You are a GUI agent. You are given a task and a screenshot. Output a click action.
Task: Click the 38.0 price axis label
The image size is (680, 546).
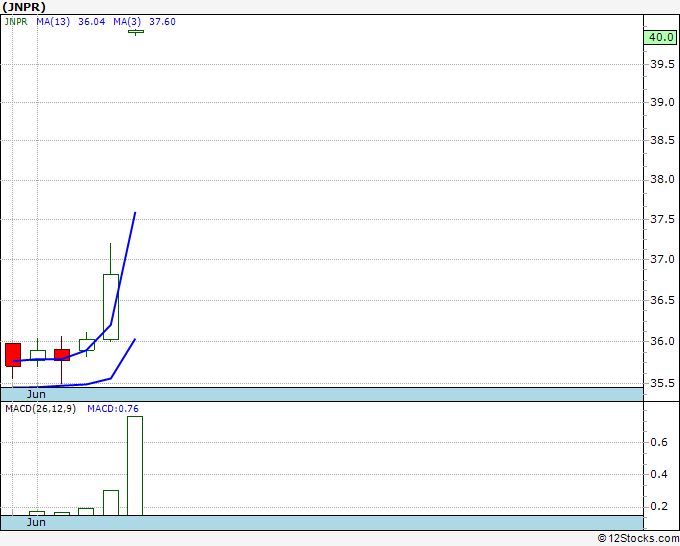tap(662, 180)
